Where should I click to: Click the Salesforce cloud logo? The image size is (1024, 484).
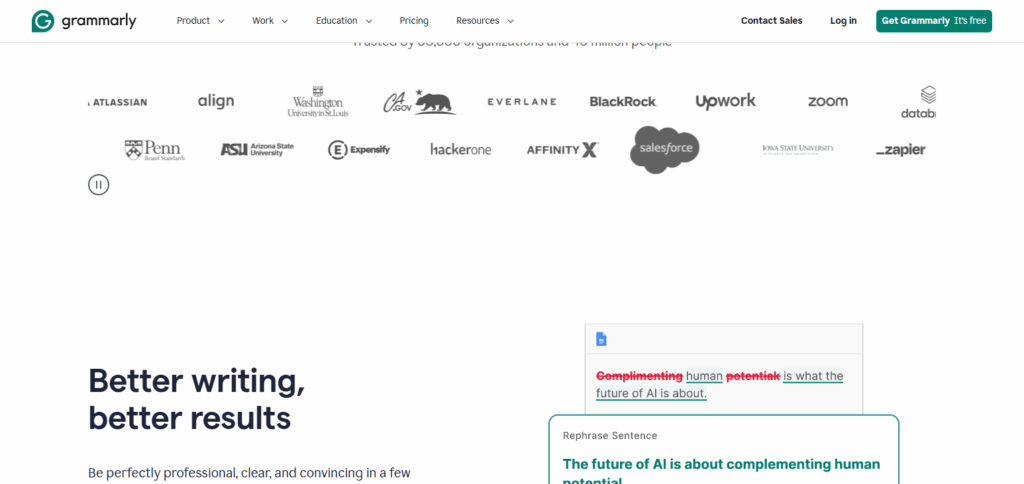tap(665, 150)
